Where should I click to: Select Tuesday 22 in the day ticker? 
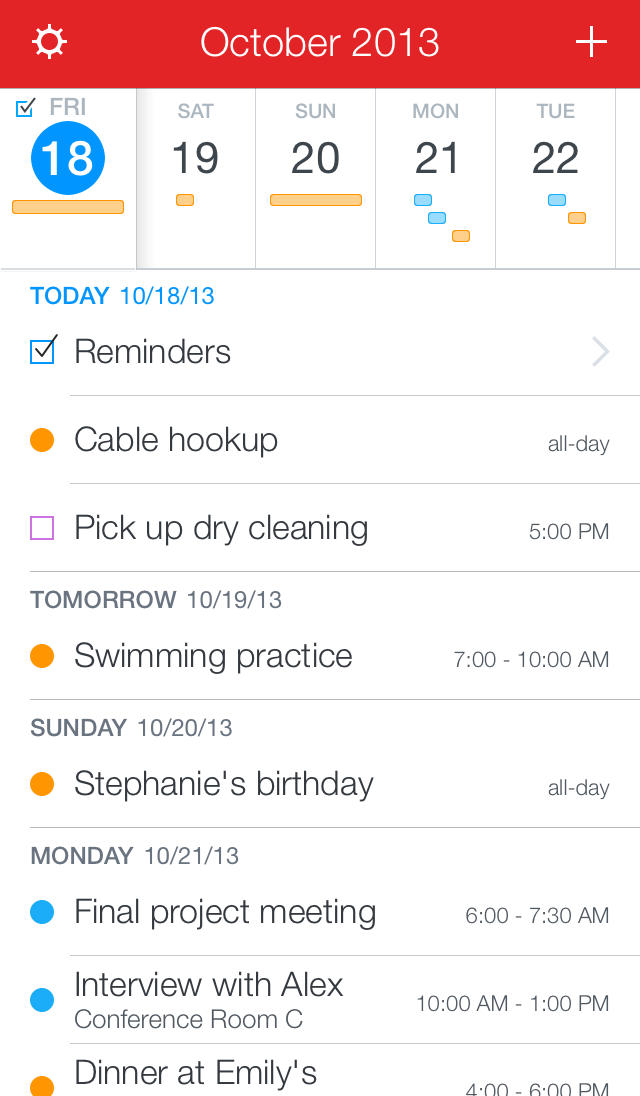point(555,158)
